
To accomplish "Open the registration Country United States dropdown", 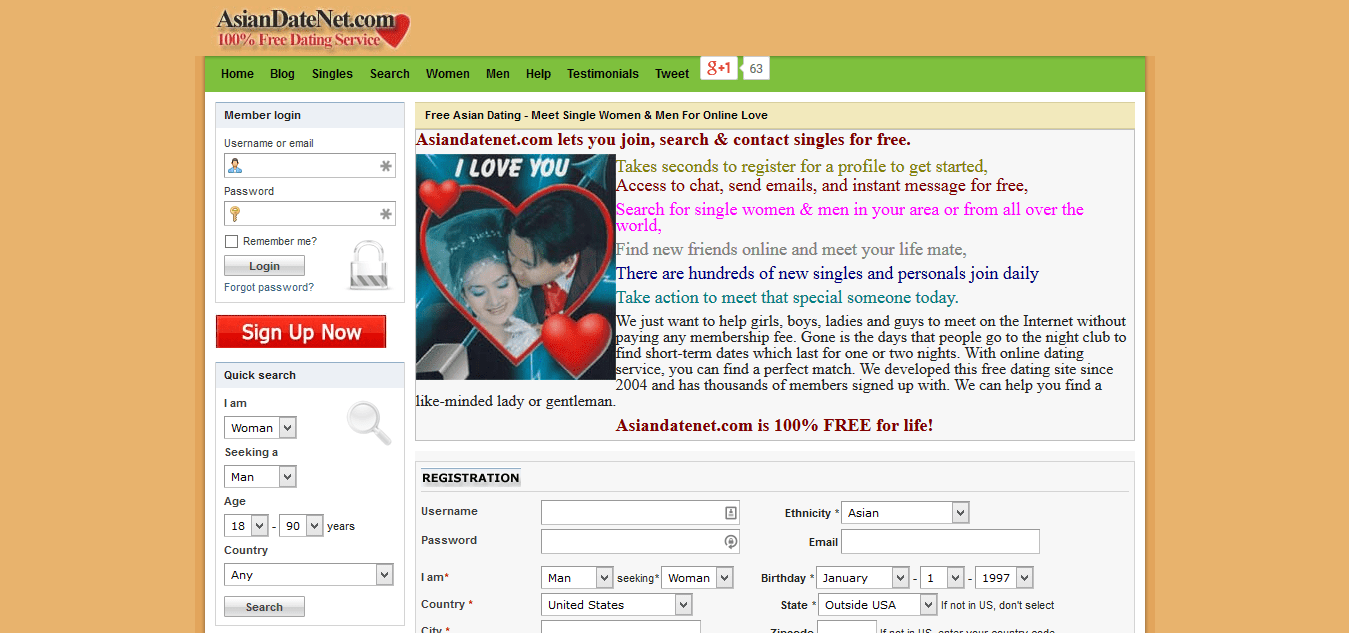I will click(x=616, y=605).
